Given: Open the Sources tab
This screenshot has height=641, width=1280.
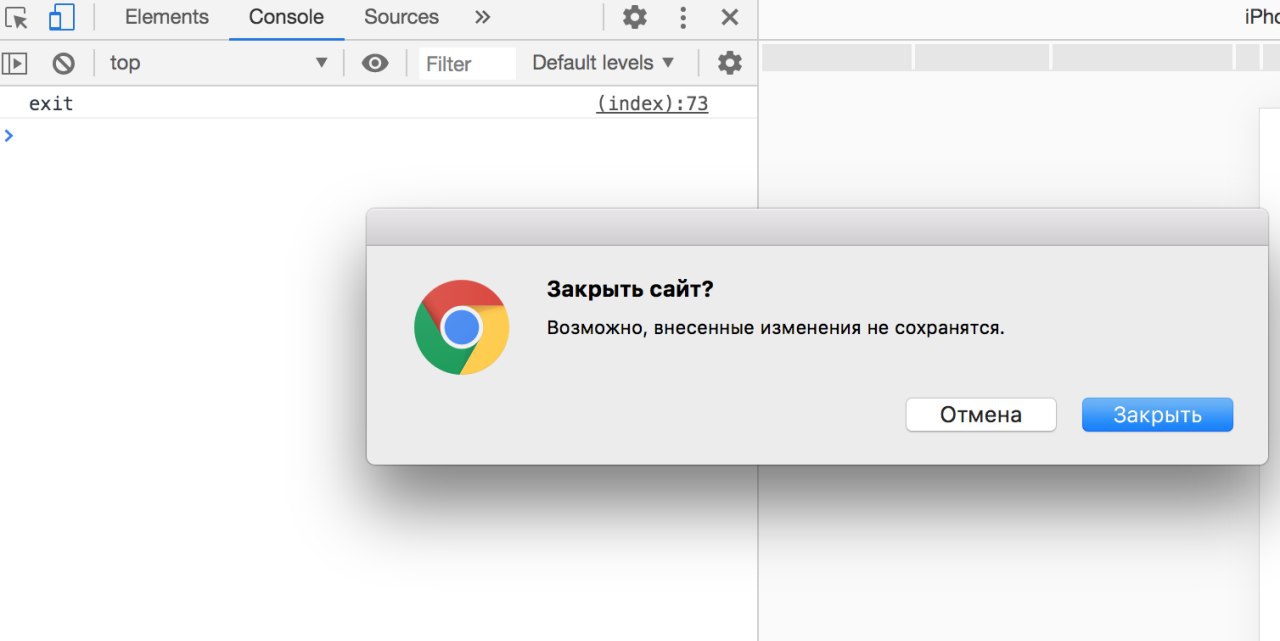Looking at the screenshot, I should click(x=401, y=17).
